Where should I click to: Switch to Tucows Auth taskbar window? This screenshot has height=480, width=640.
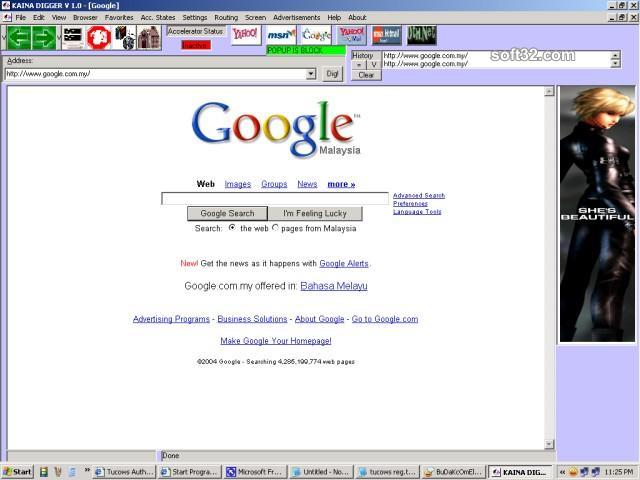click(125, 472)
